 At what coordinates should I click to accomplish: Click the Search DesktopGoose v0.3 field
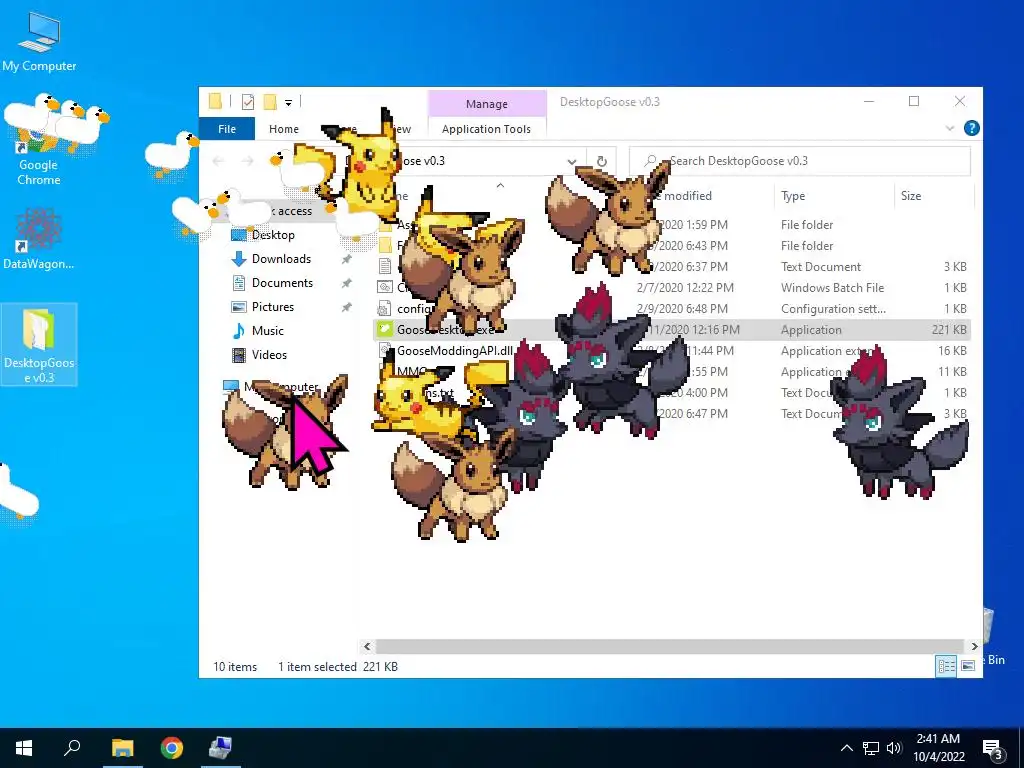(800, 161)
